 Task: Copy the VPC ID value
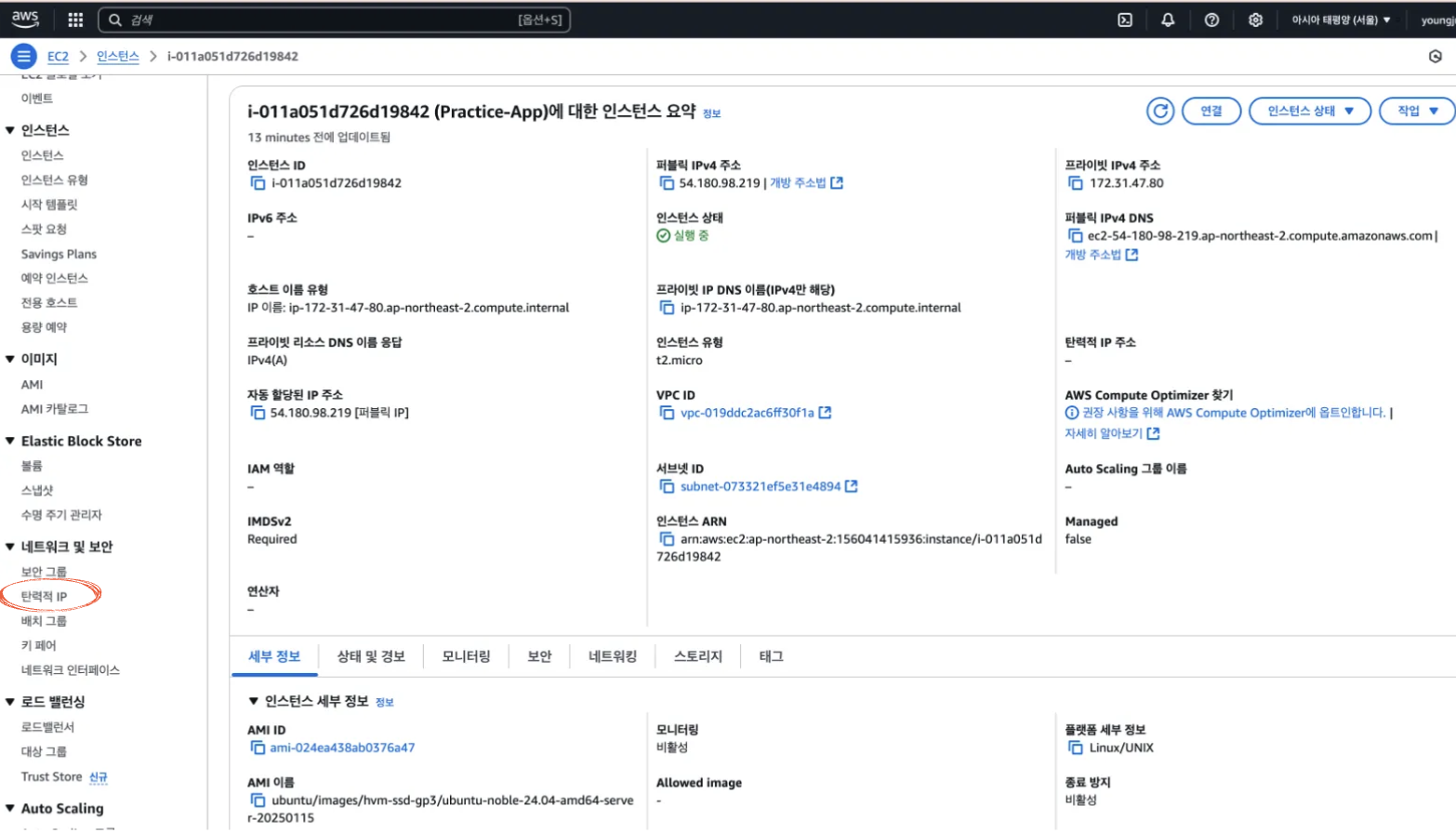(x=667, y=413)
